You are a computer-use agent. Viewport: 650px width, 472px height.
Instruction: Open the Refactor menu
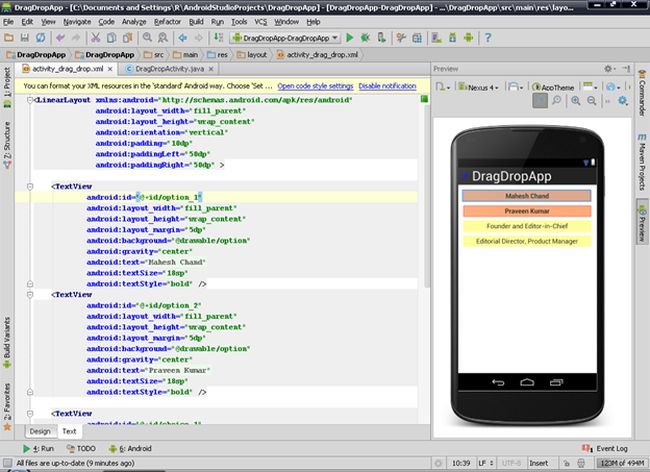[x=170, y=20]
